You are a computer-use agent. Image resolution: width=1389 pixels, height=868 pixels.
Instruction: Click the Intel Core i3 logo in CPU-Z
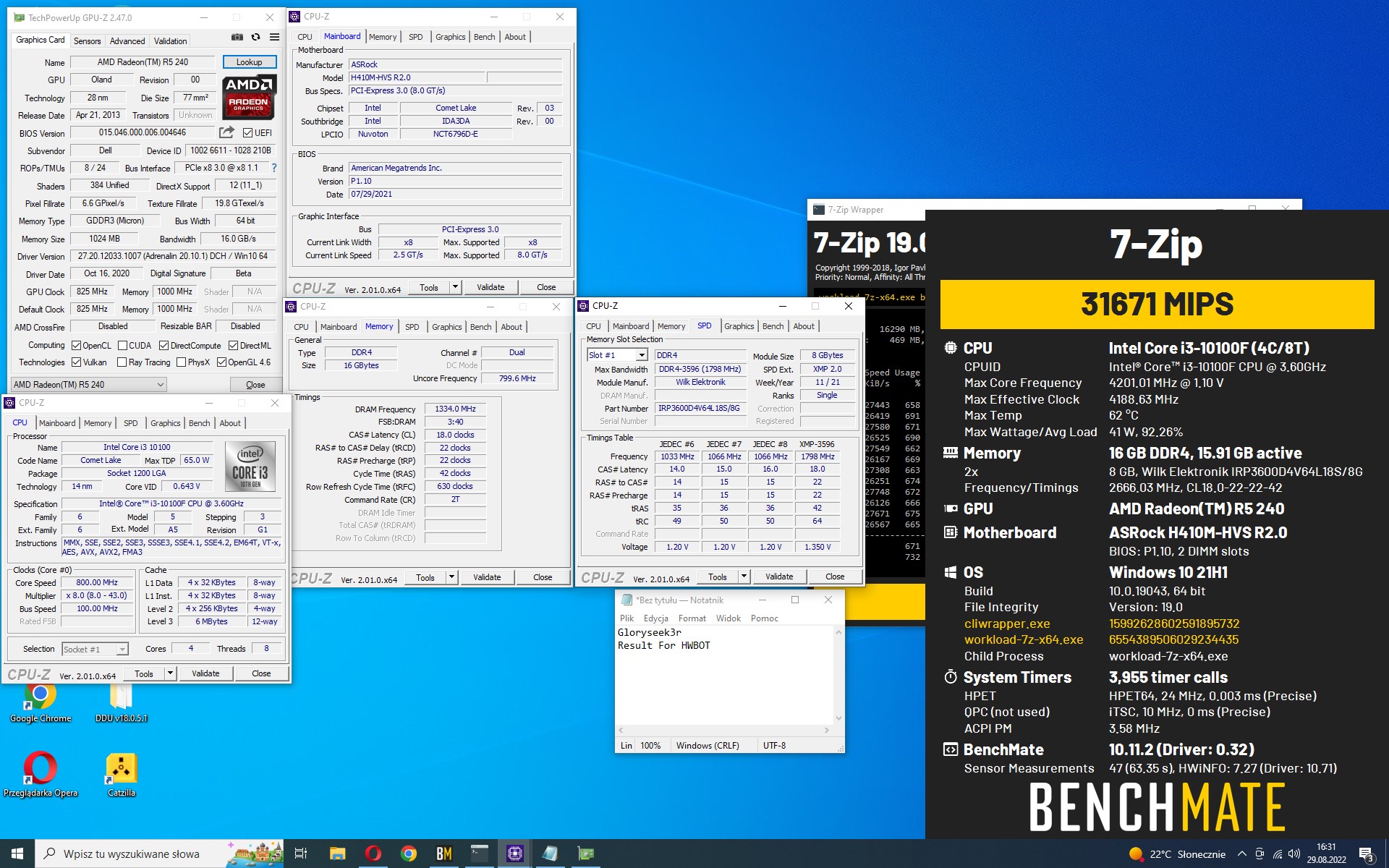coord(250,467)
